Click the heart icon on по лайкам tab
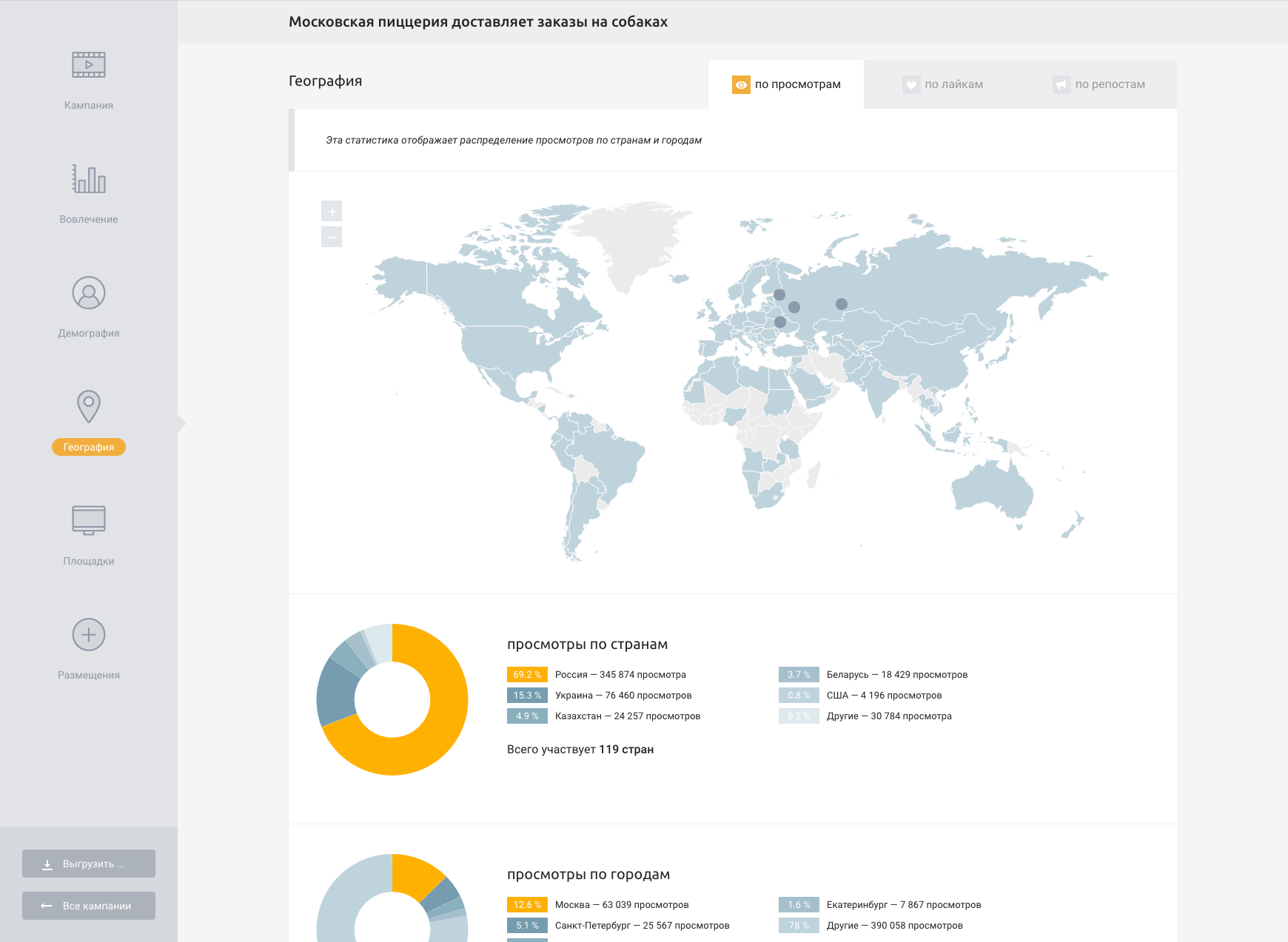The height and width of the screenshot is (942, 1288). [911, 84]
